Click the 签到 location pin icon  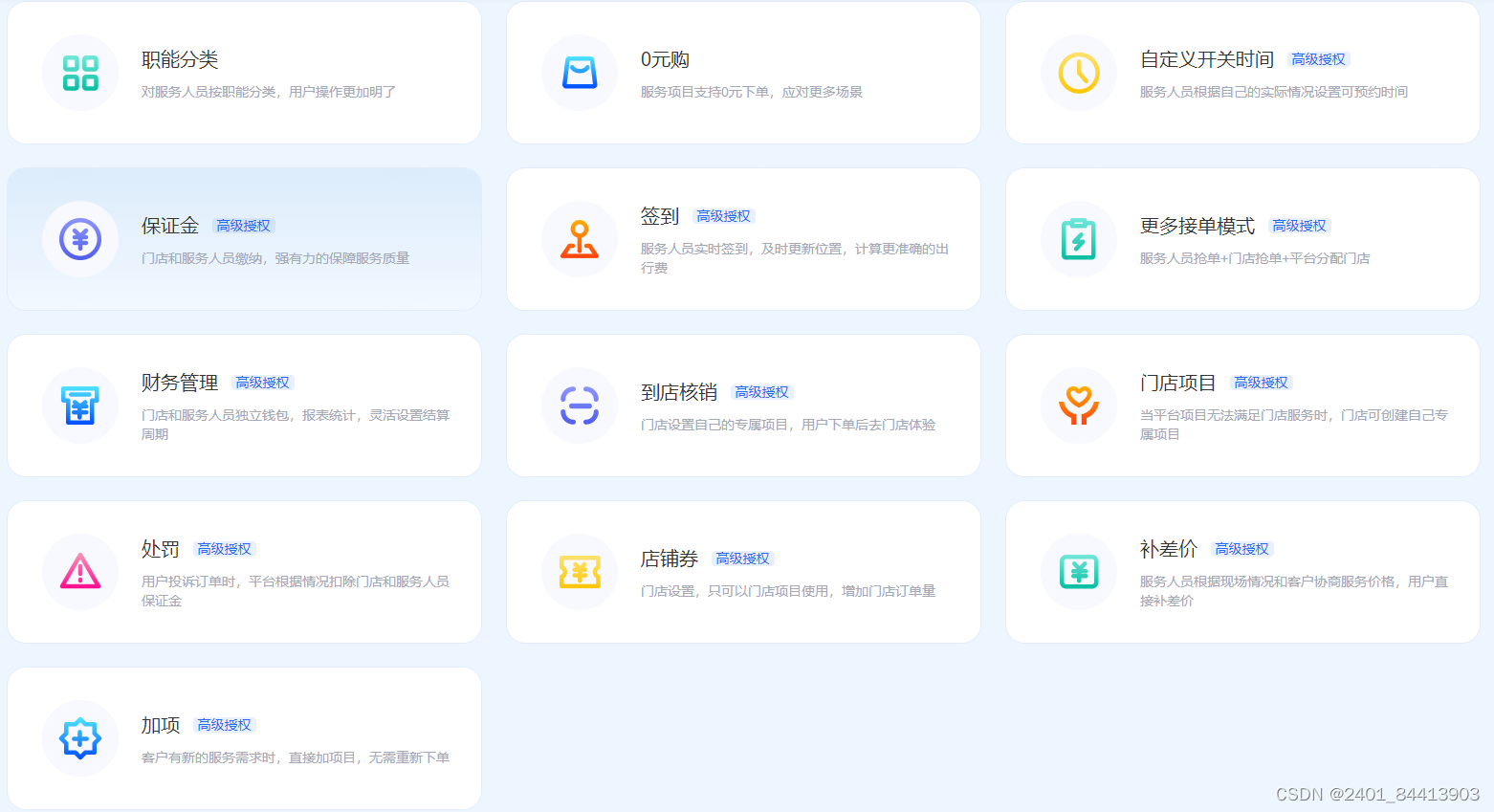[580, 239]
